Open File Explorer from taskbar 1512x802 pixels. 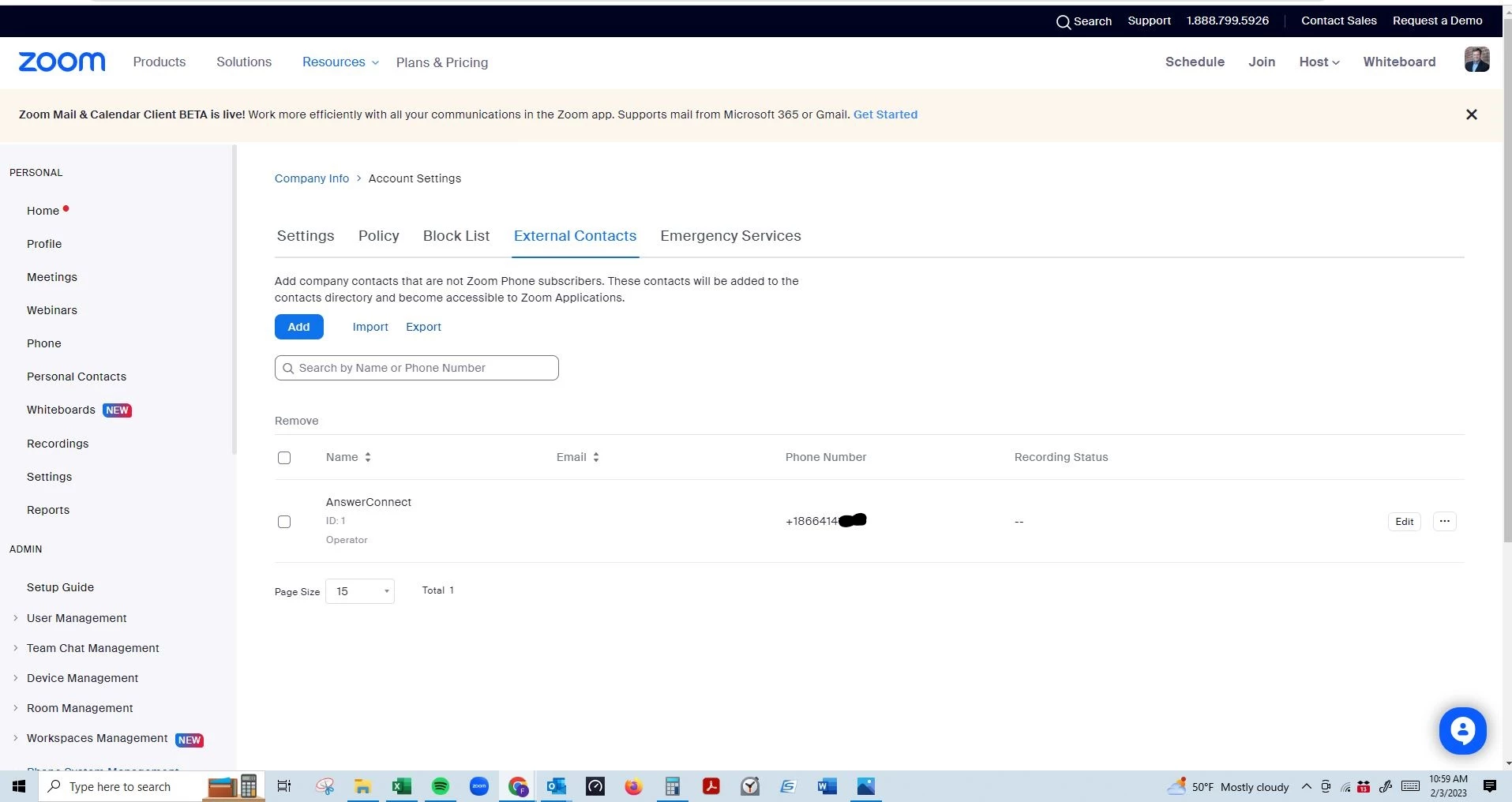coord(362,786)
